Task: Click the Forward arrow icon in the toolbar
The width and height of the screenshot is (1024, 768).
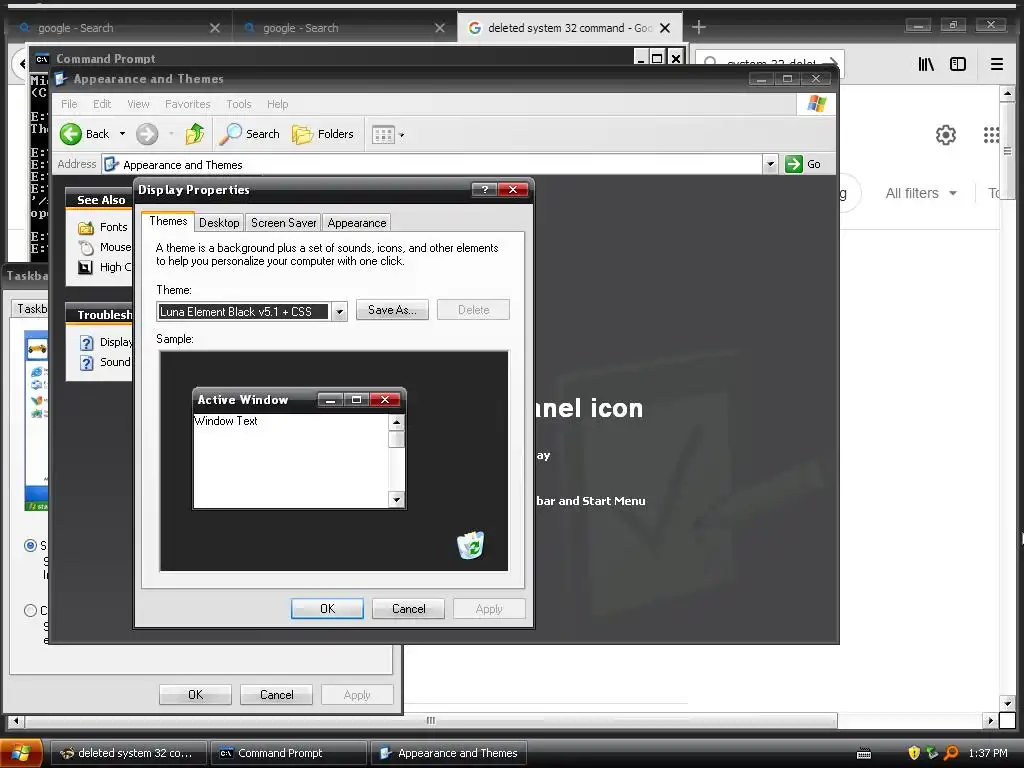Action: (x=147, y=135)
